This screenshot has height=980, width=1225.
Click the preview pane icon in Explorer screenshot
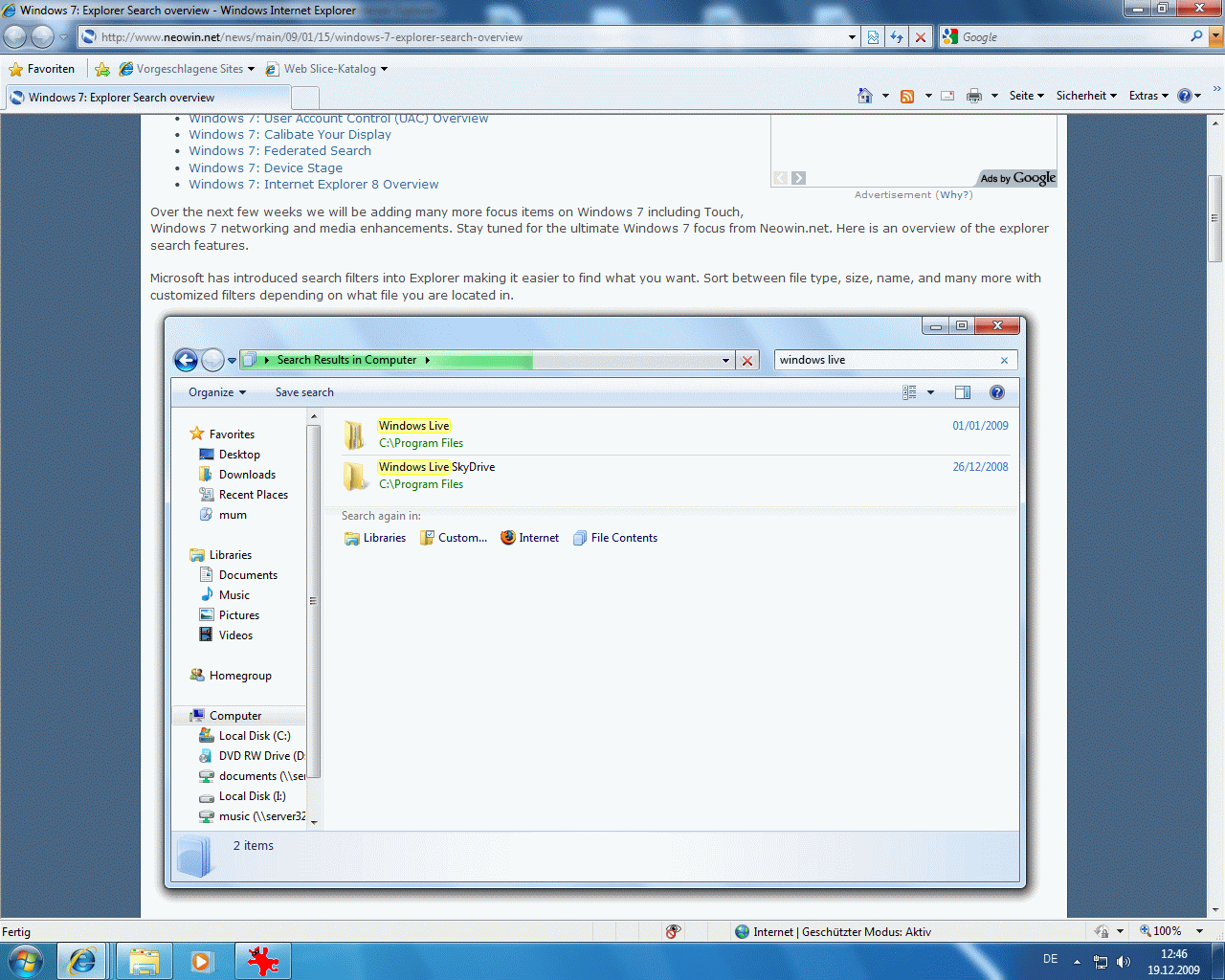963,392
